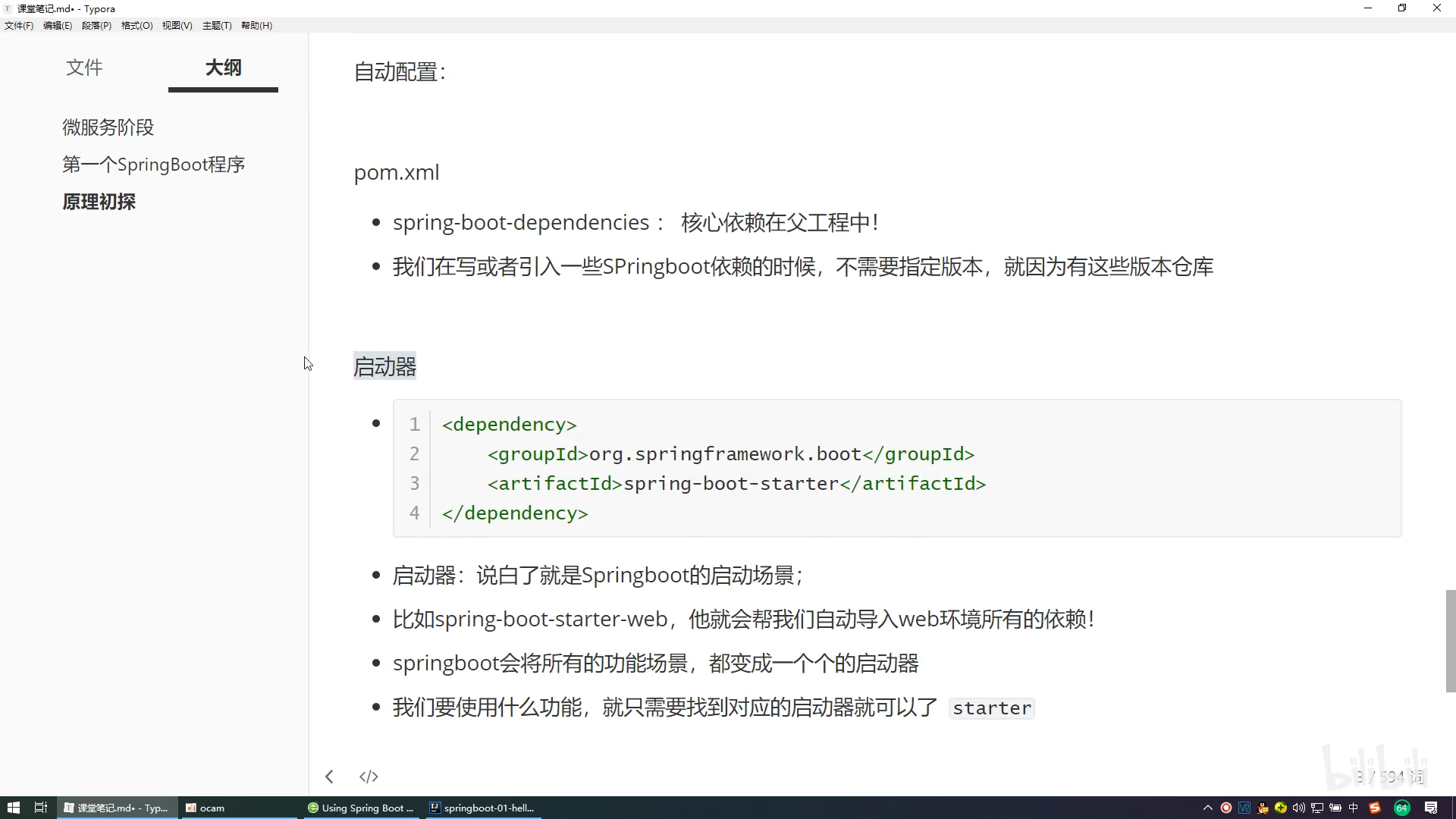Open the 文件(F) menu
Viewport: 1456px width, 819px height.
(19, 25)
